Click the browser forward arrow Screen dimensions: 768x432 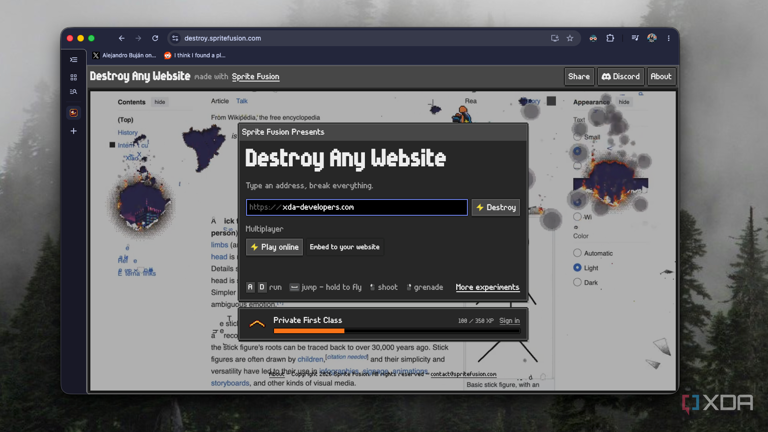tap(138, 38)
